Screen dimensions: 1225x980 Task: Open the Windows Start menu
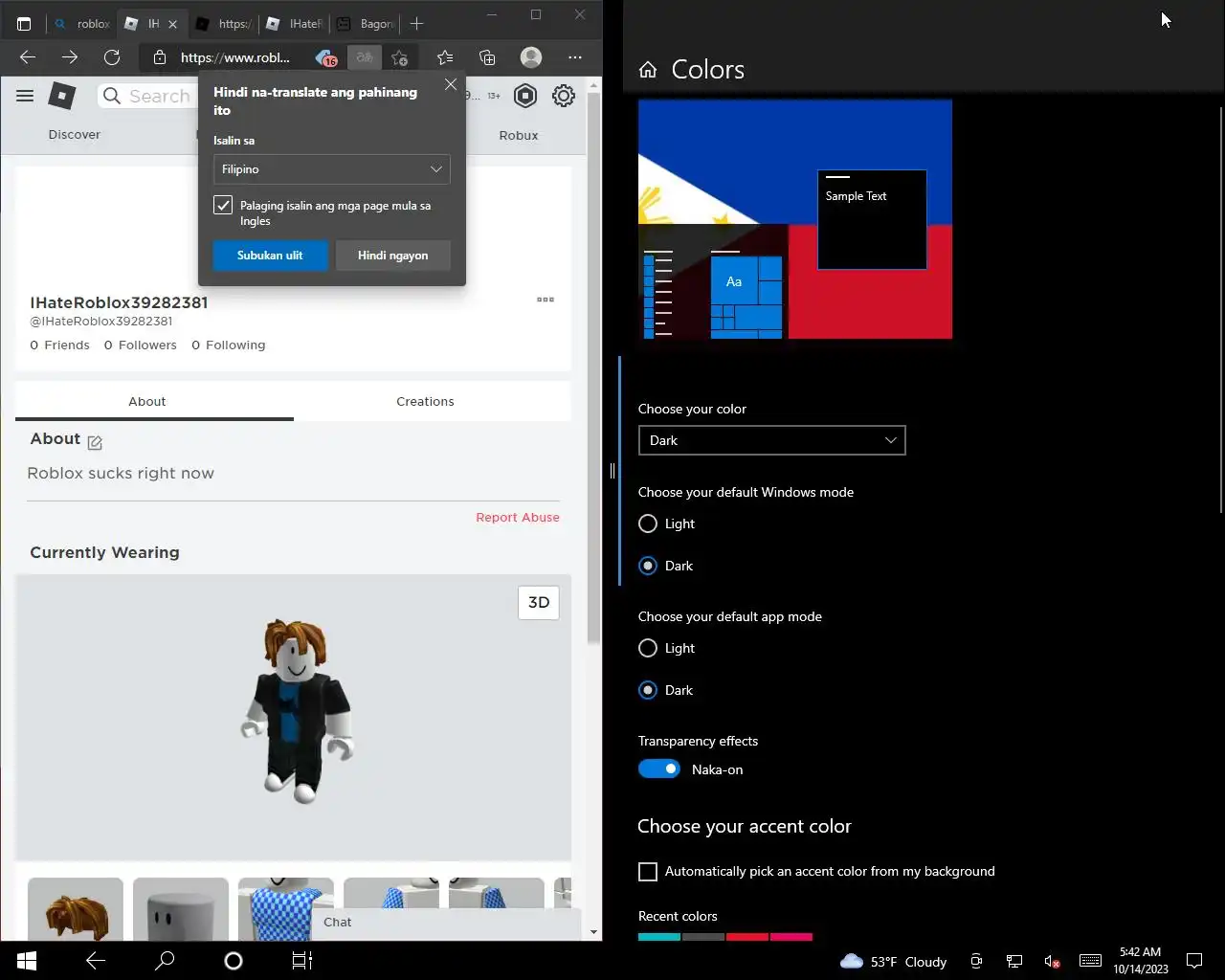pyautogui.click(x=26, y=961)
